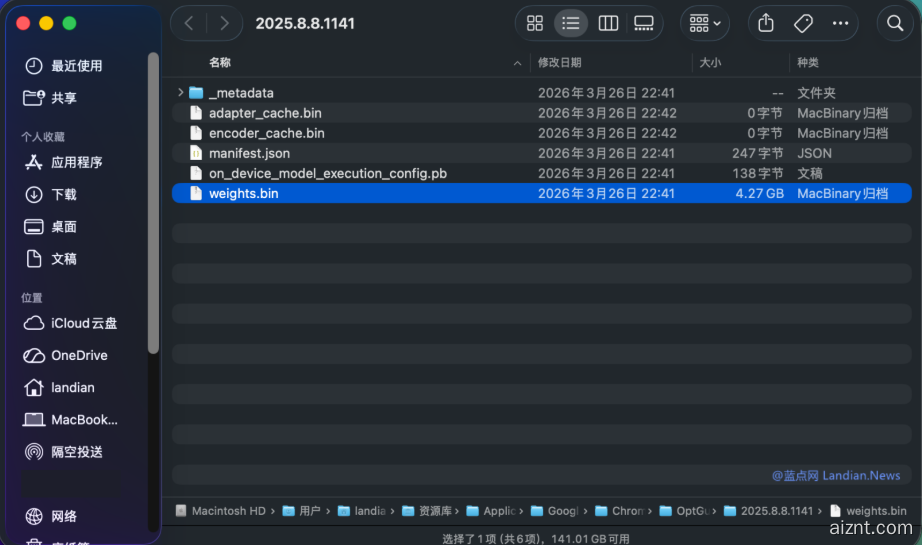Click landia folder in the path bar
The width and height of the screenshot is (923, 545).
pyautogui.click(x=362, y=511)
